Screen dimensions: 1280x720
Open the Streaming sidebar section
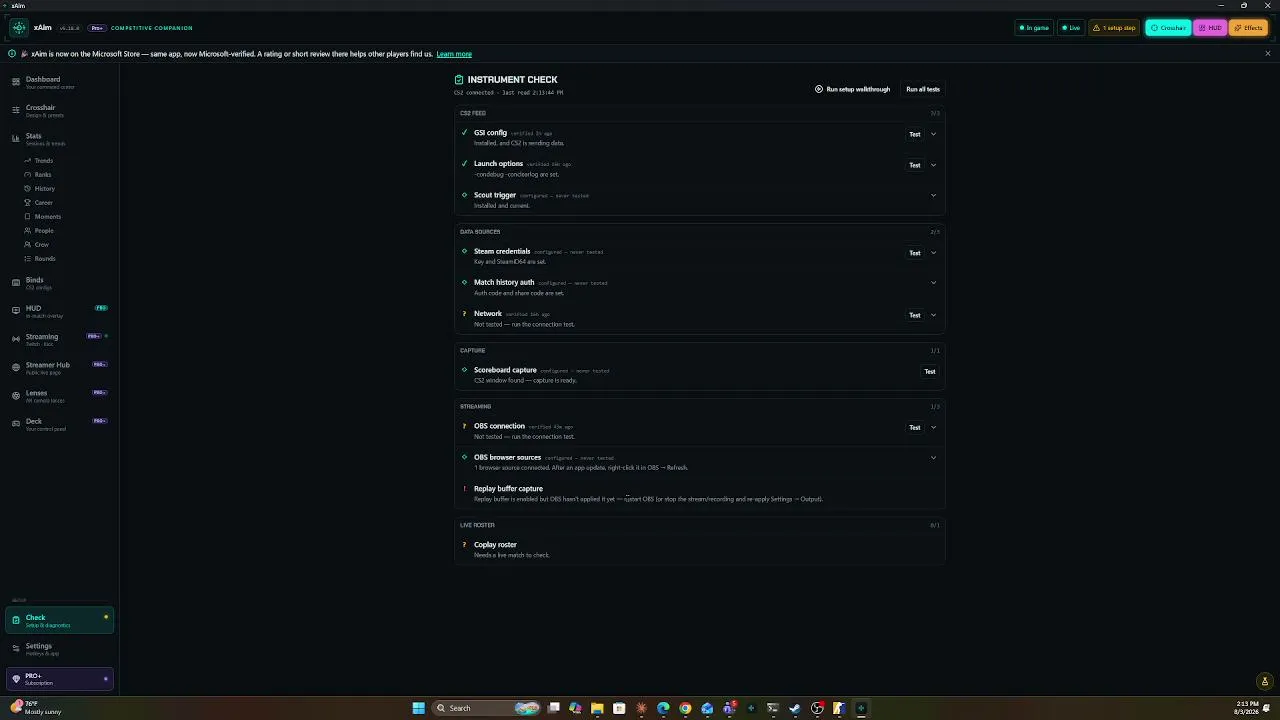click(x=60, y=339)
